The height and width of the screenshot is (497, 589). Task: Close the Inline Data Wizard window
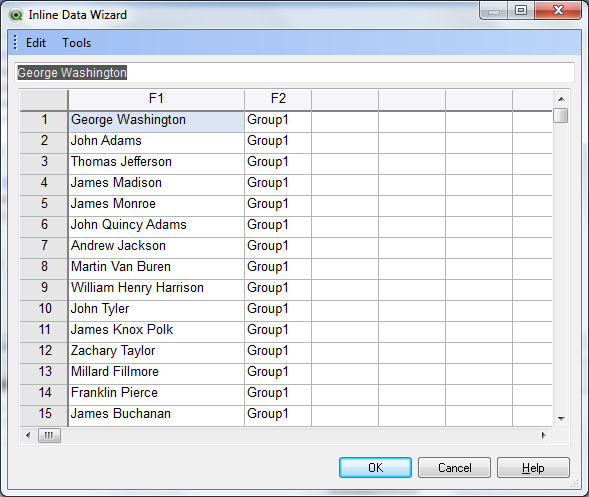[x=558, y=11]
